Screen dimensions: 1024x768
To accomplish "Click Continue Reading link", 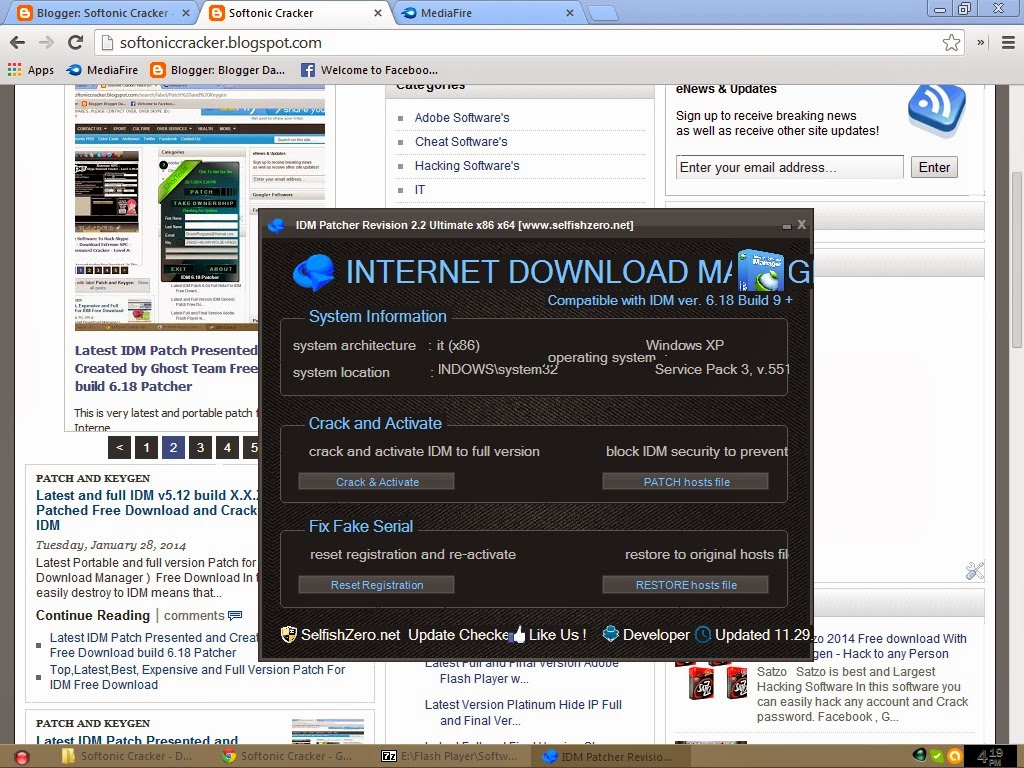I will click(93, 615).
